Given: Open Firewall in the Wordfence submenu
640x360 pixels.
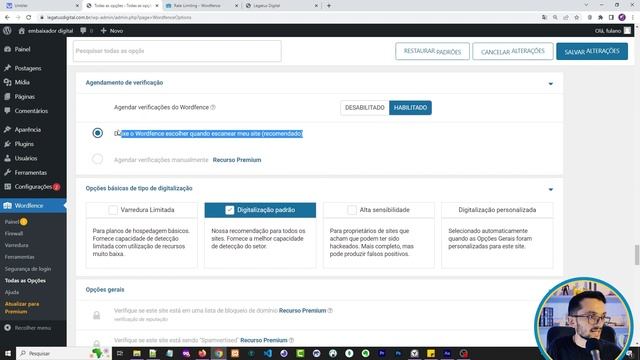Looking at the screenshot, I should (x=14, y=233).
